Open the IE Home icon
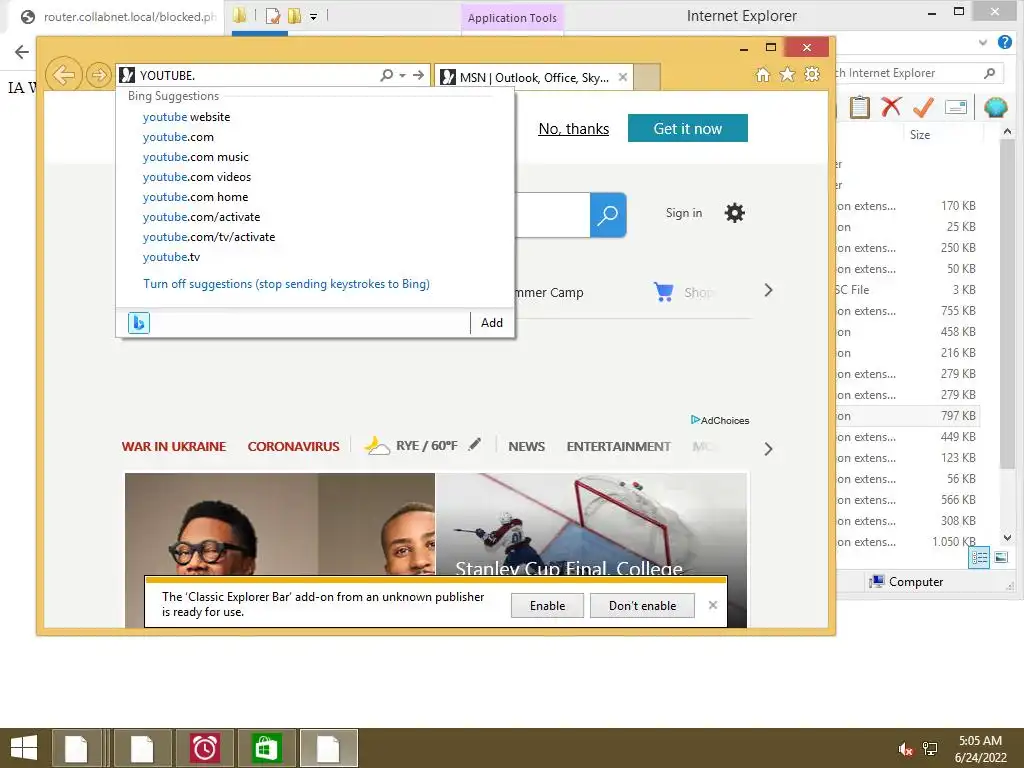 [763, 74]
